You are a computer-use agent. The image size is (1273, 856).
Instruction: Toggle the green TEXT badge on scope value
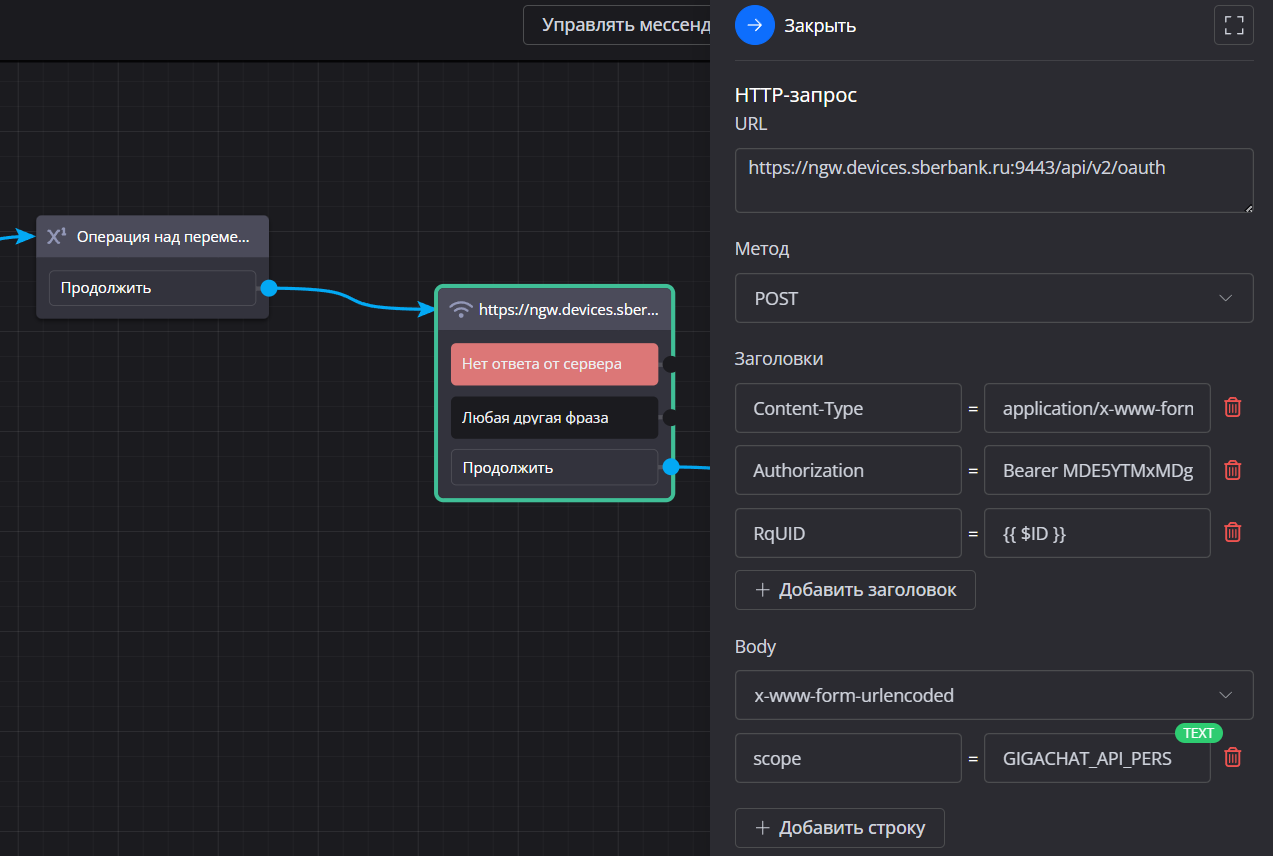[x=1198, y=733]
